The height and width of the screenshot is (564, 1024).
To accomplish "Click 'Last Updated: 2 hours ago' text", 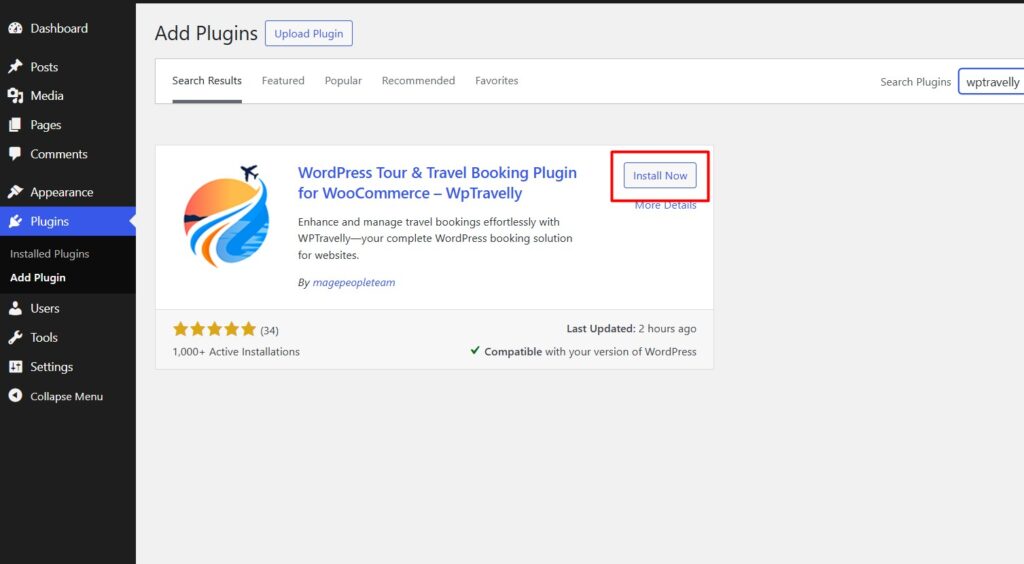I will pos(632,329).
